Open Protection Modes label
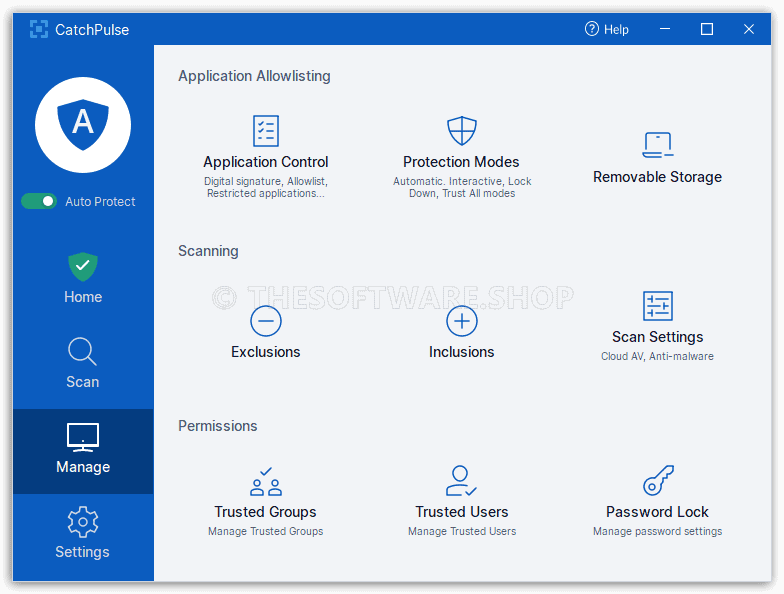Screen dimensions: 784x594 (x=461, y=162)
